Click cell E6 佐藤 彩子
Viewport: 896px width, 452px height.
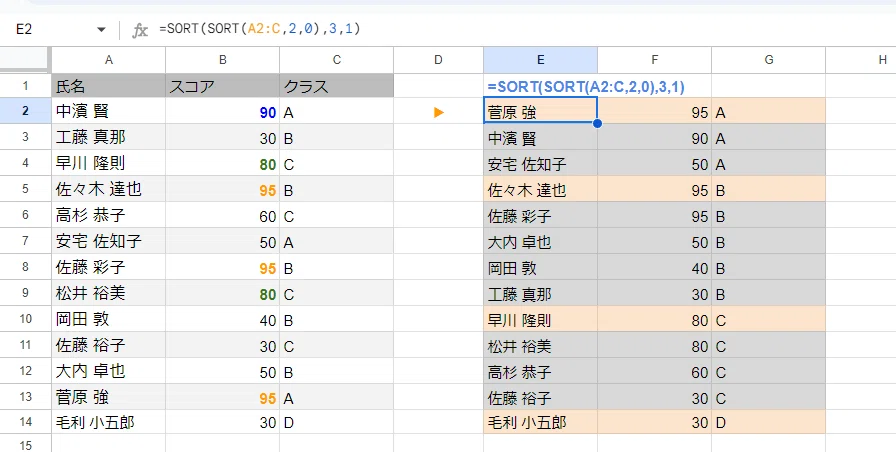541,217
